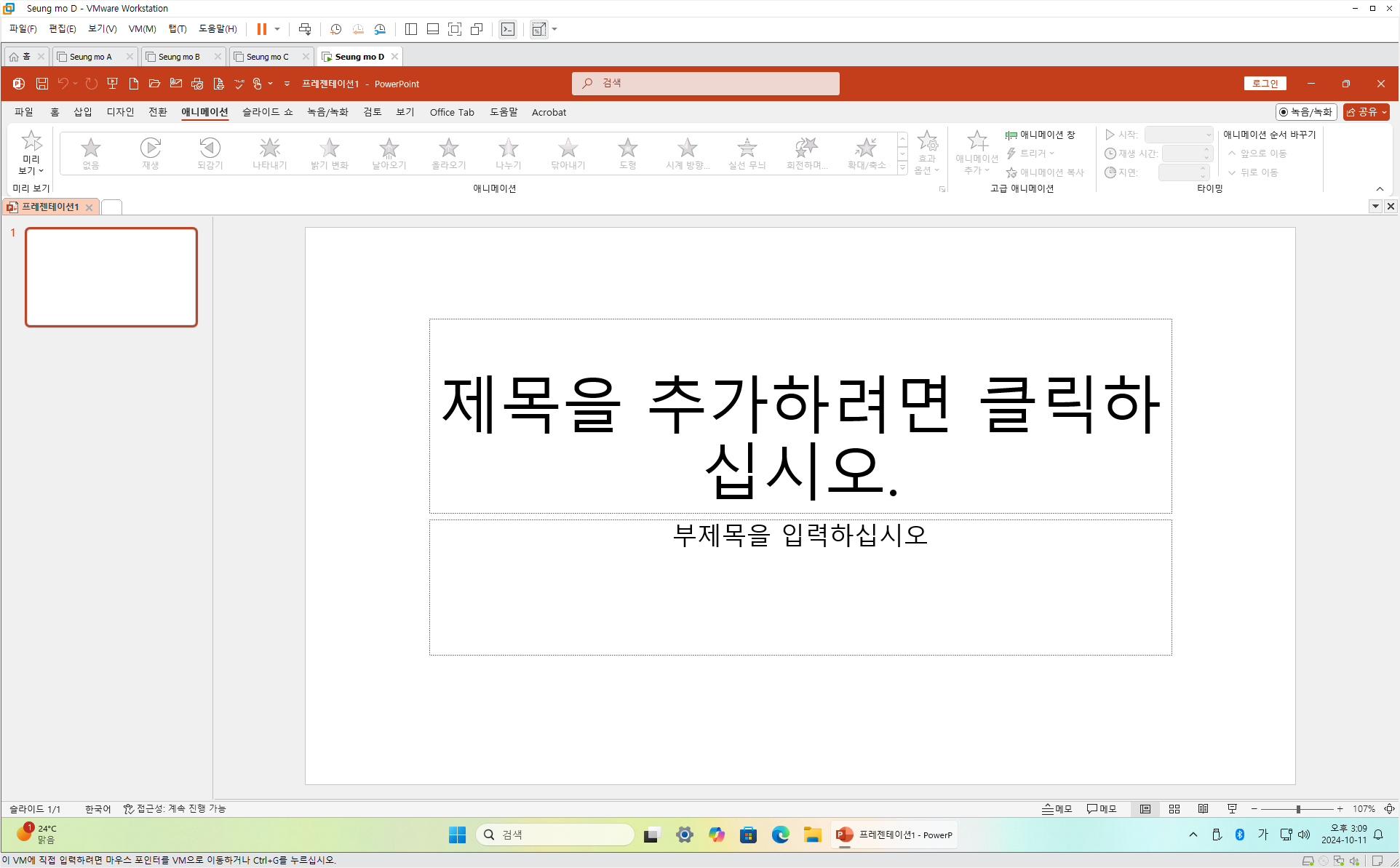1400x868 pixels.
Task: Click the Open folder icon in quick access toolbar
Action: 154,84
